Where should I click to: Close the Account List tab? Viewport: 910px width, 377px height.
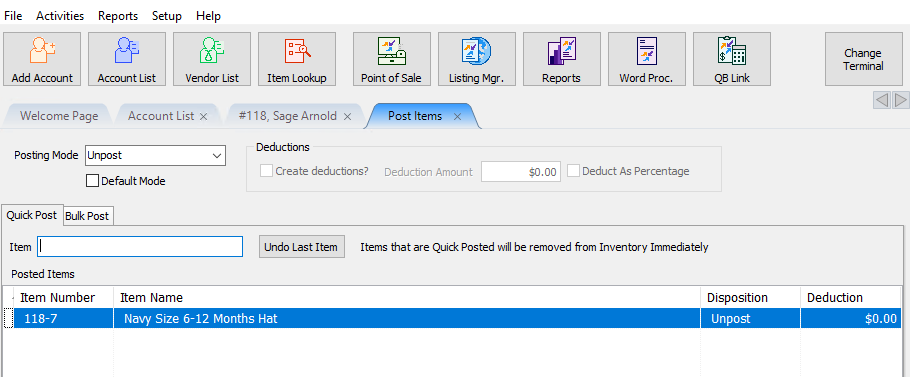point(203,117)
